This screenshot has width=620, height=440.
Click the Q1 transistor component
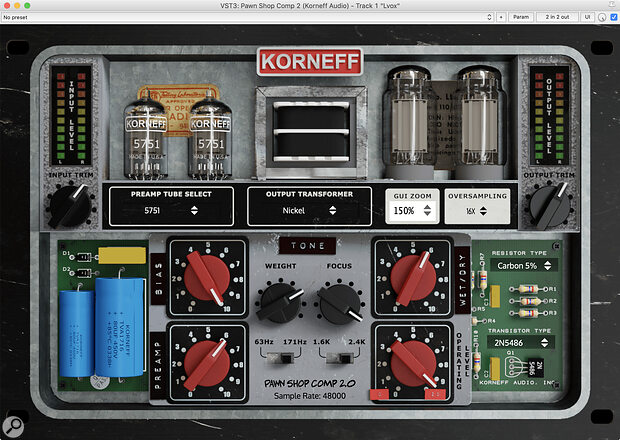525,368
